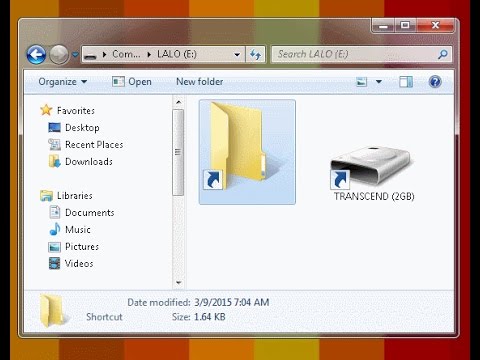The width and height of the screenshot is (480, 360).
Task: Select the TRANSCEND (2GB) drive shortcut icon
Action: [x=373, y=167]
